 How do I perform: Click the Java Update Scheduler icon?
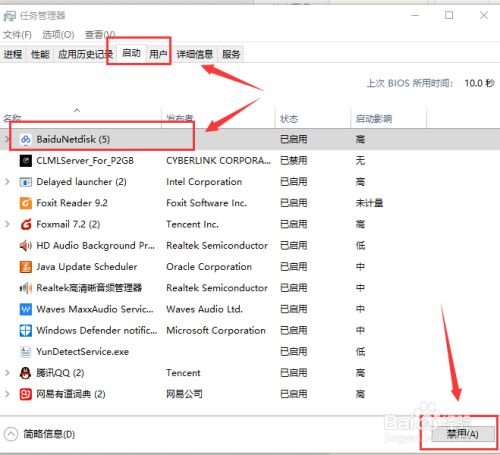click(26, 267)
